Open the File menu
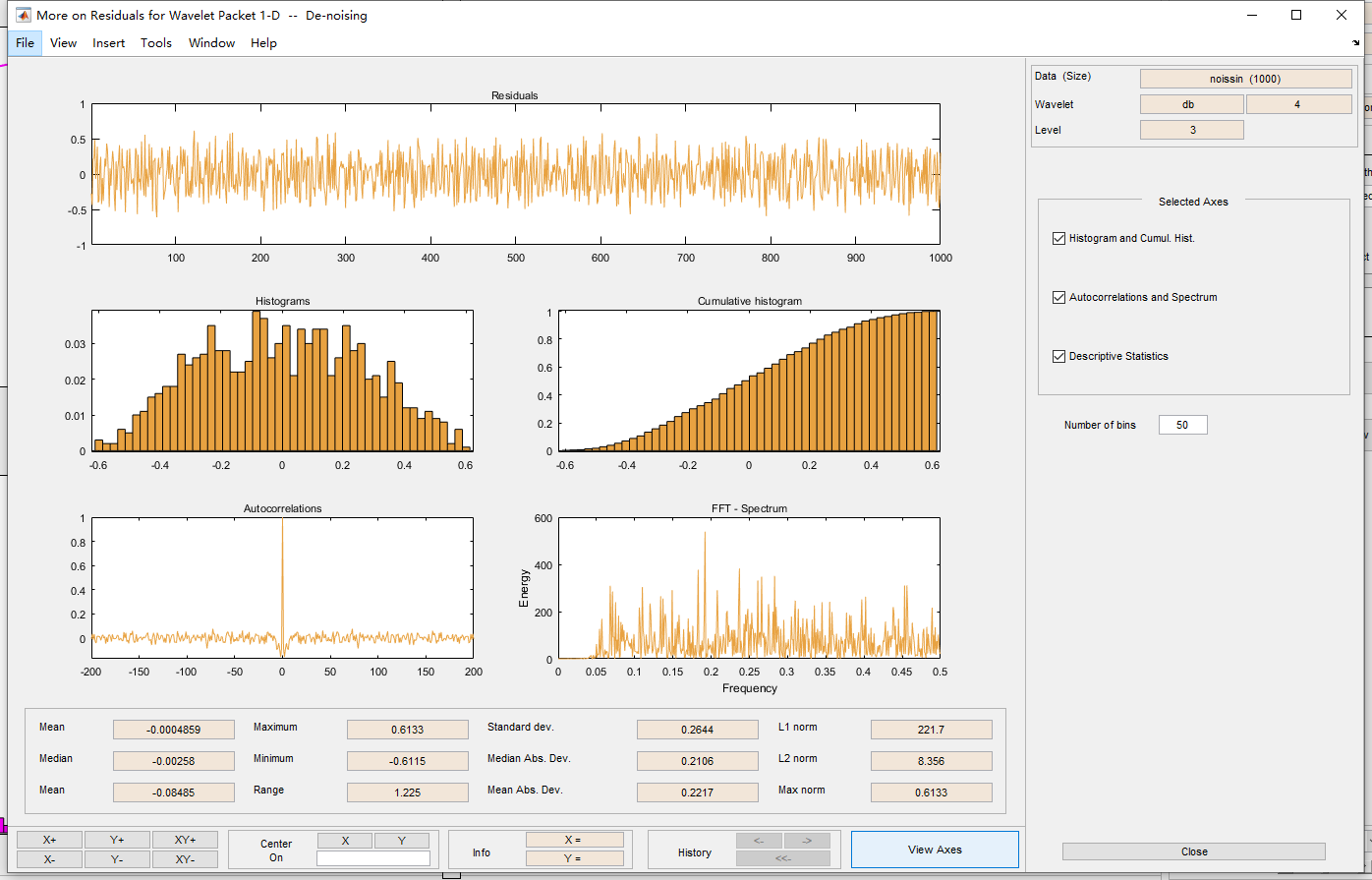 [25, 43]
